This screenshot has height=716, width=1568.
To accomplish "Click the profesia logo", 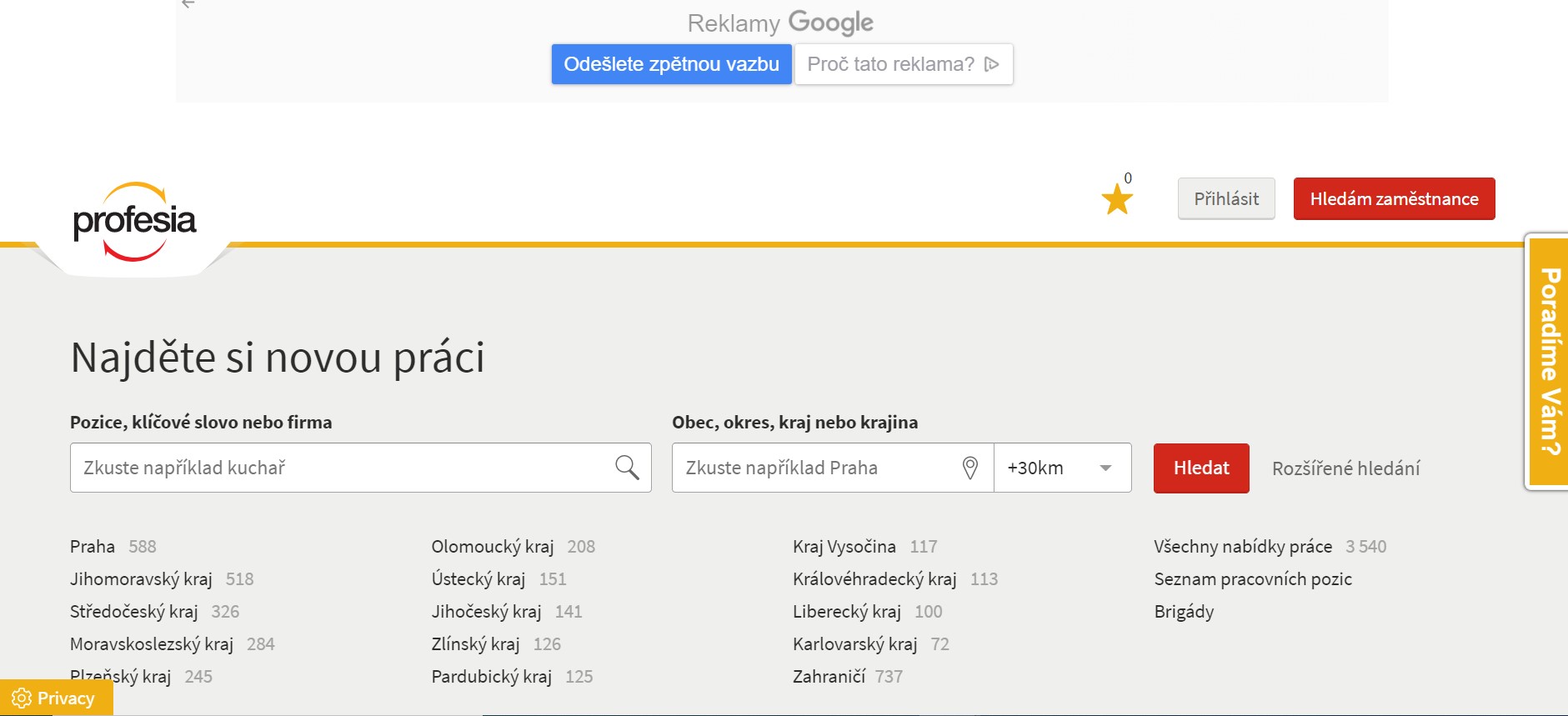I will tap(134, 222).
